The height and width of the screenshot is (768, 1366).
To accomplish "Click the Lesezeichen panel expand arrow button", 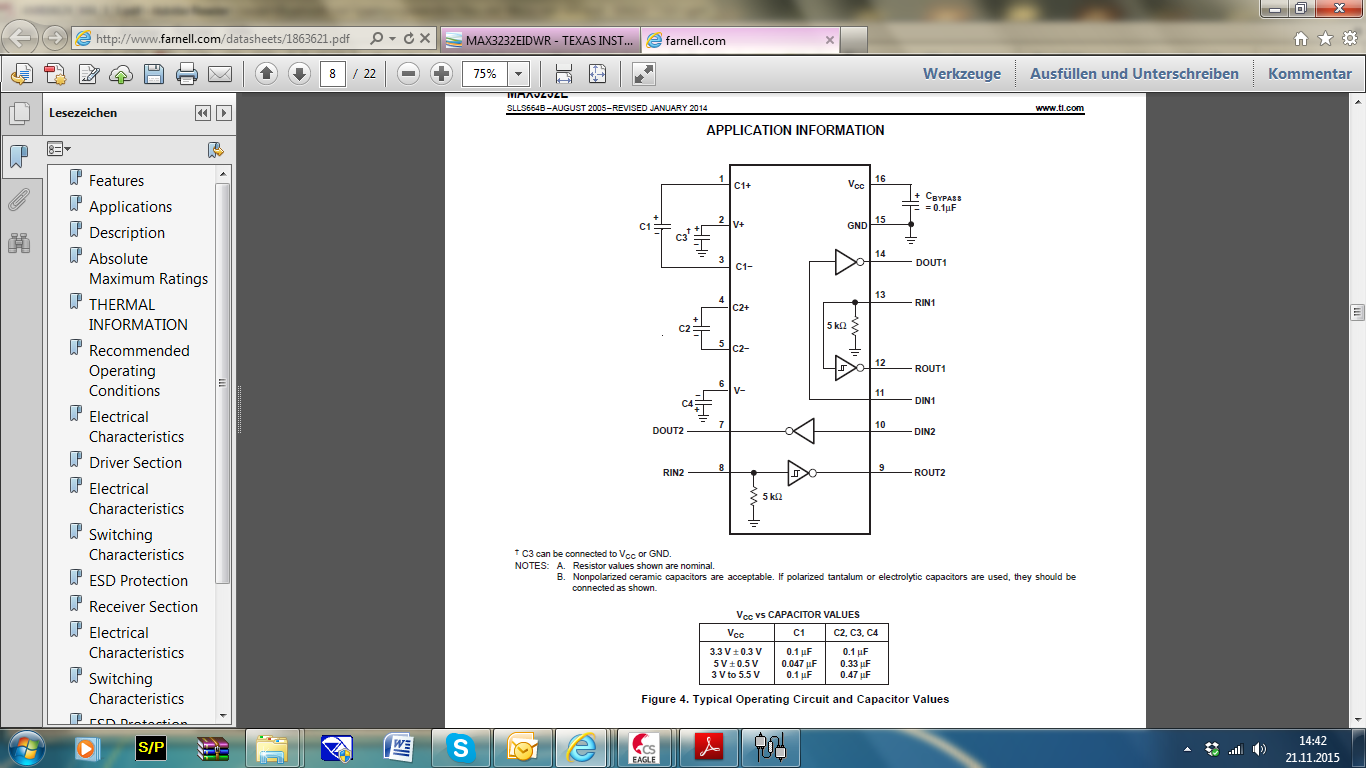I will [x=224, y=113].
